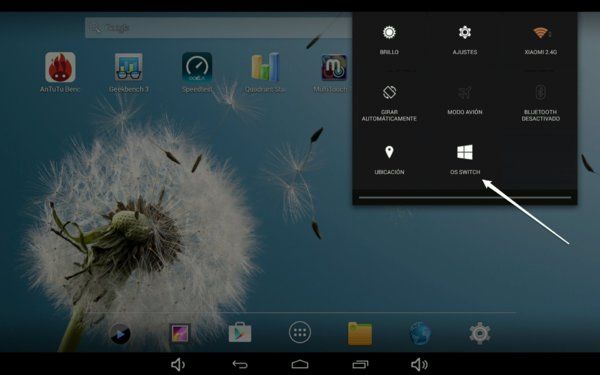
Task: Tap the Xiaomi 2.4G Wi-Fi tile
Action: click(540, 40)
